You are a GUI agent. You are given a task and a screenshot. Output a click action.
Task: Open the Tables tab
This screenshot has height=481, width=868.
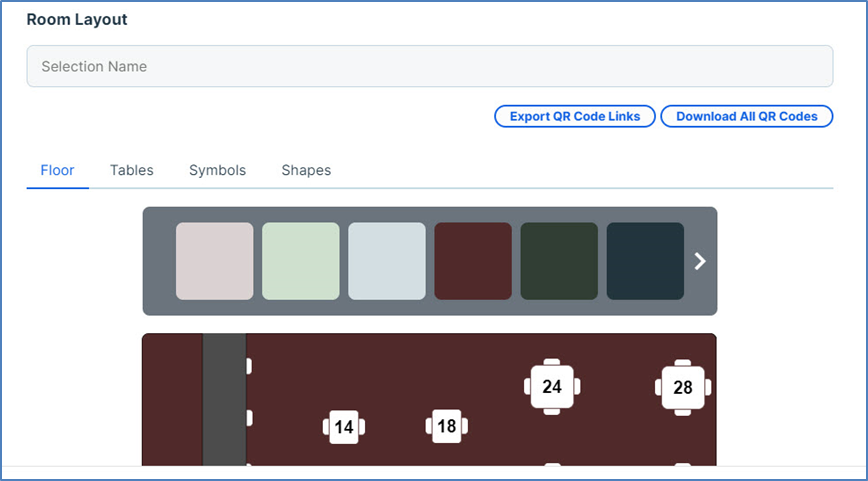(x=132, y=170)
